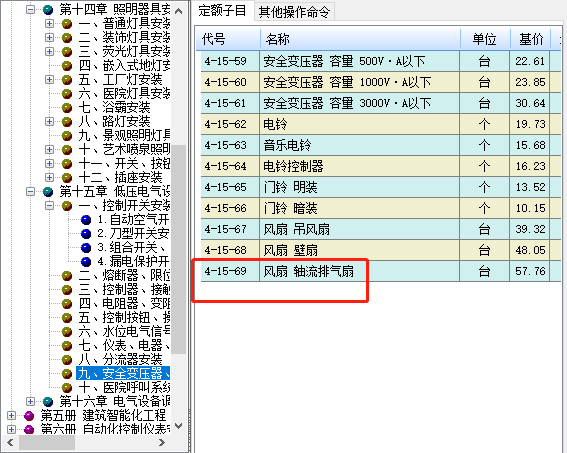This screenshot has width=567, height=453.
Task: Click the icon beside 六、医院灯具安装
Action: [x=67, y=94]
